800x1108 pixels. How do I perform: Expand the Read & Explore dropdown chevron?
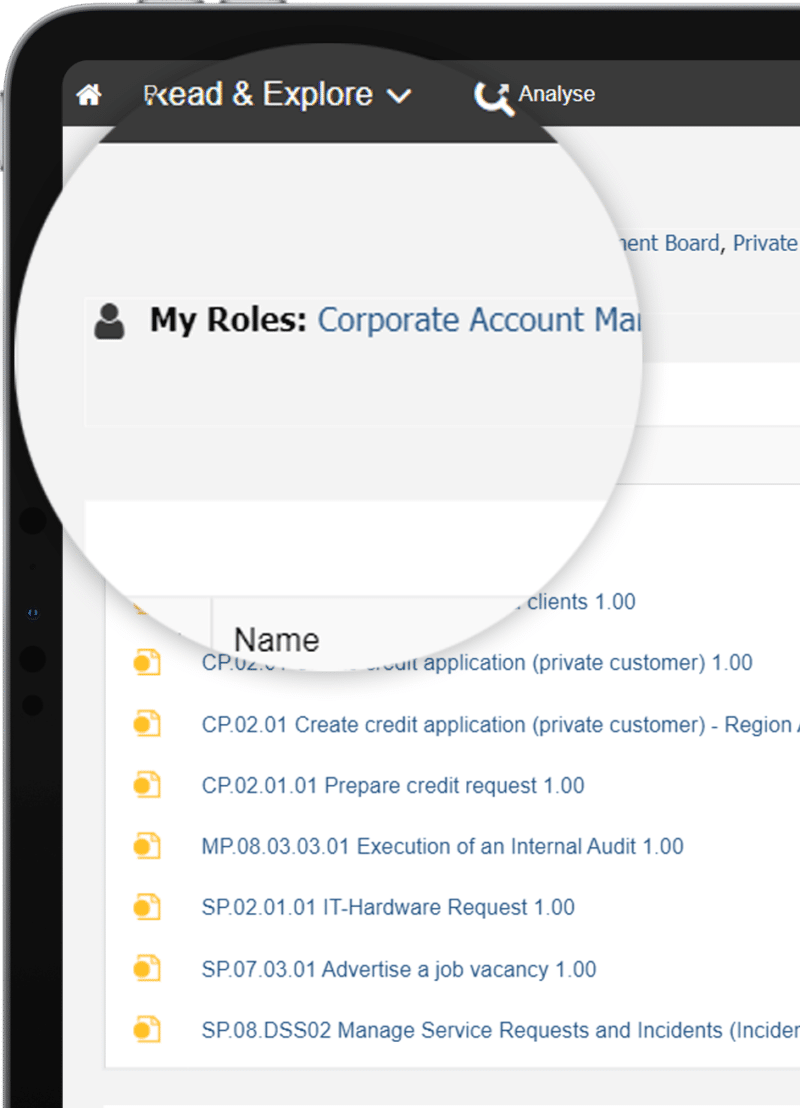click(x=399, y=97)
